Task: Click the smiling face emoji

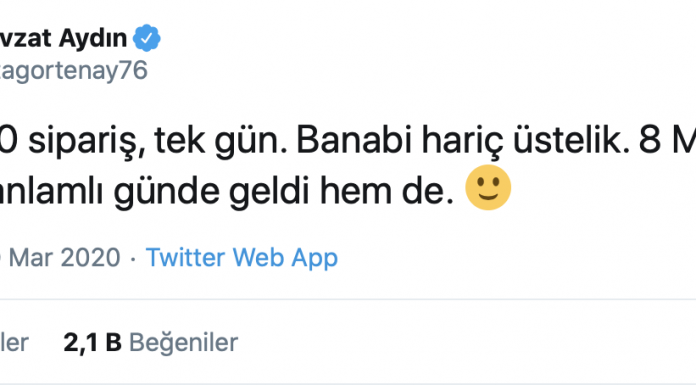Action: pyautogui.click(x=488, y=187)
